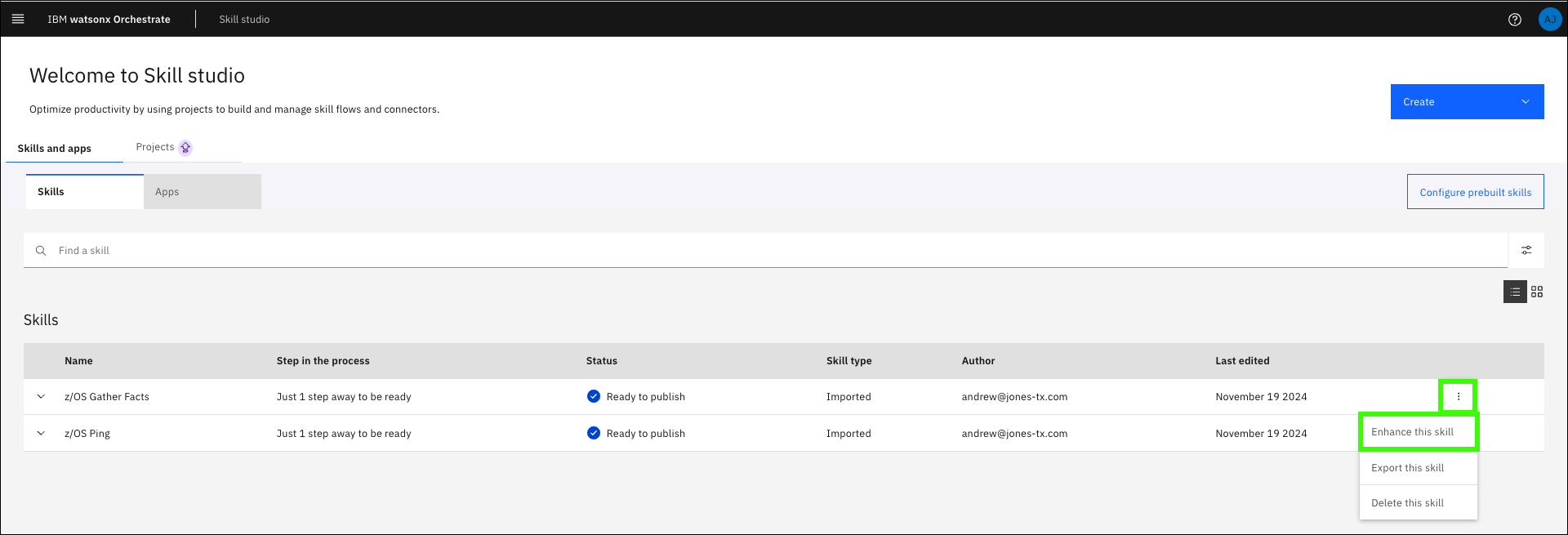Expand the z/OS Ping row
The height and width of the screenshot is (535, 1568).
(x=41, y=434)
